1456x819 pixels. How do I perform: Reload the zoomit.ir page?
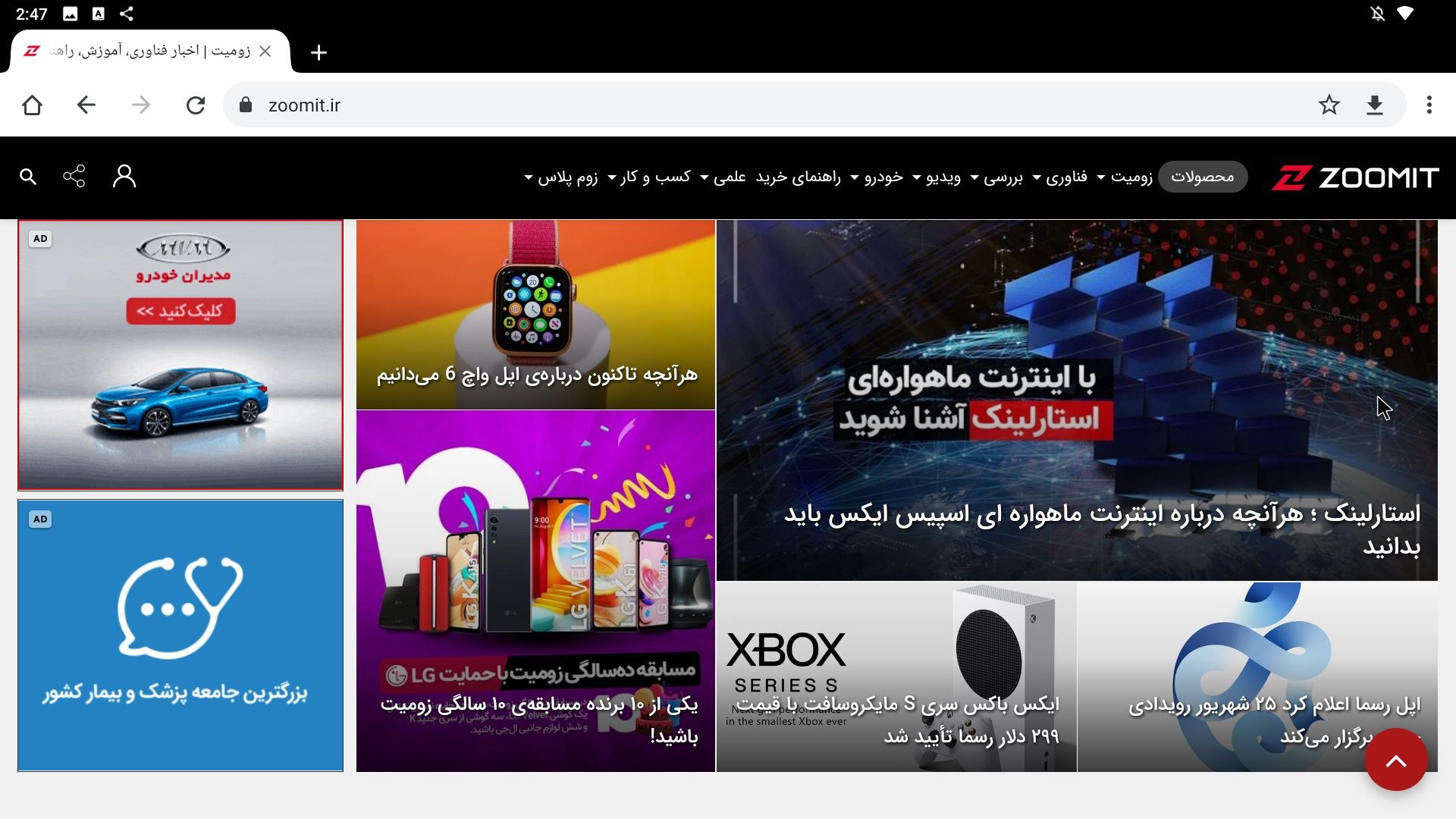(x=196, y=105)
